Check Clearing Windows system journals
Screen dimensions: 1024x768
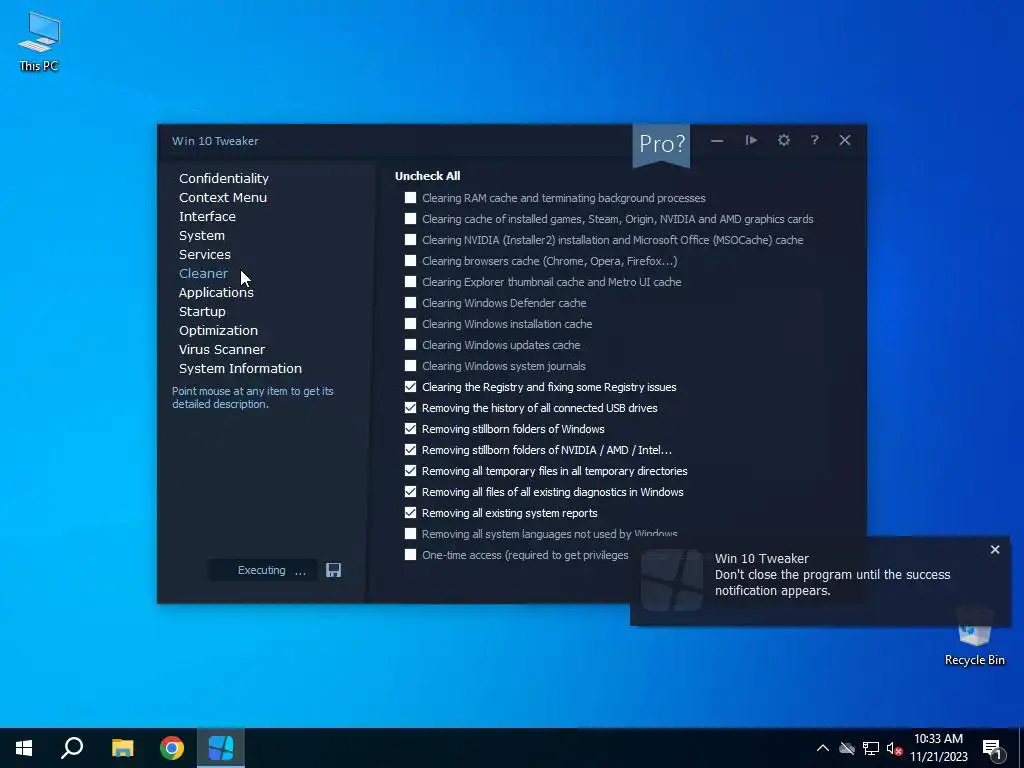[x=410, y=366]
